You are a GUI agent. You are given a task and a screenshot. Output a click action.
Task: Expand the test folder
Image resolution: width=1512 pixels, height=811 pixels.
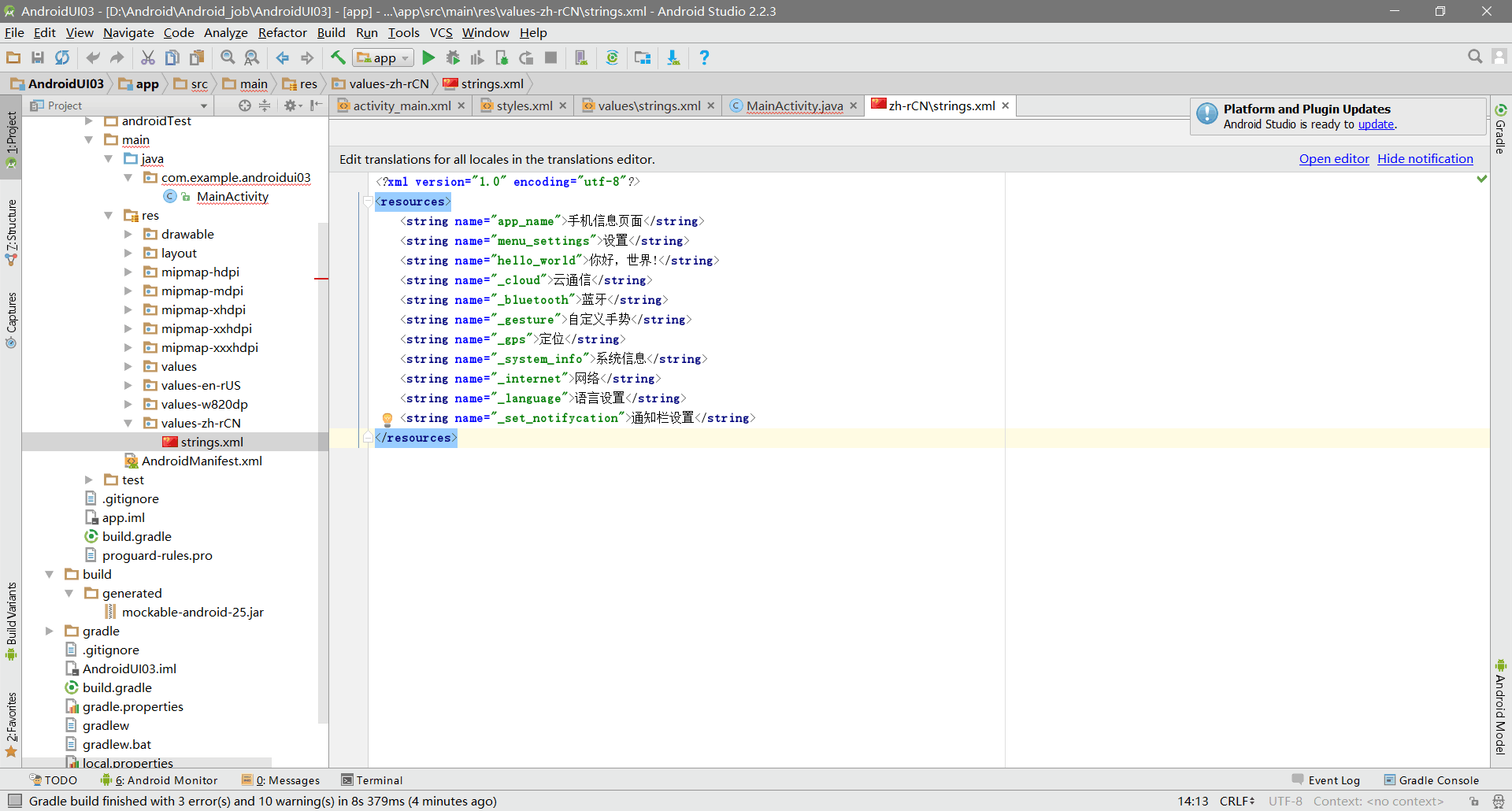89,480
